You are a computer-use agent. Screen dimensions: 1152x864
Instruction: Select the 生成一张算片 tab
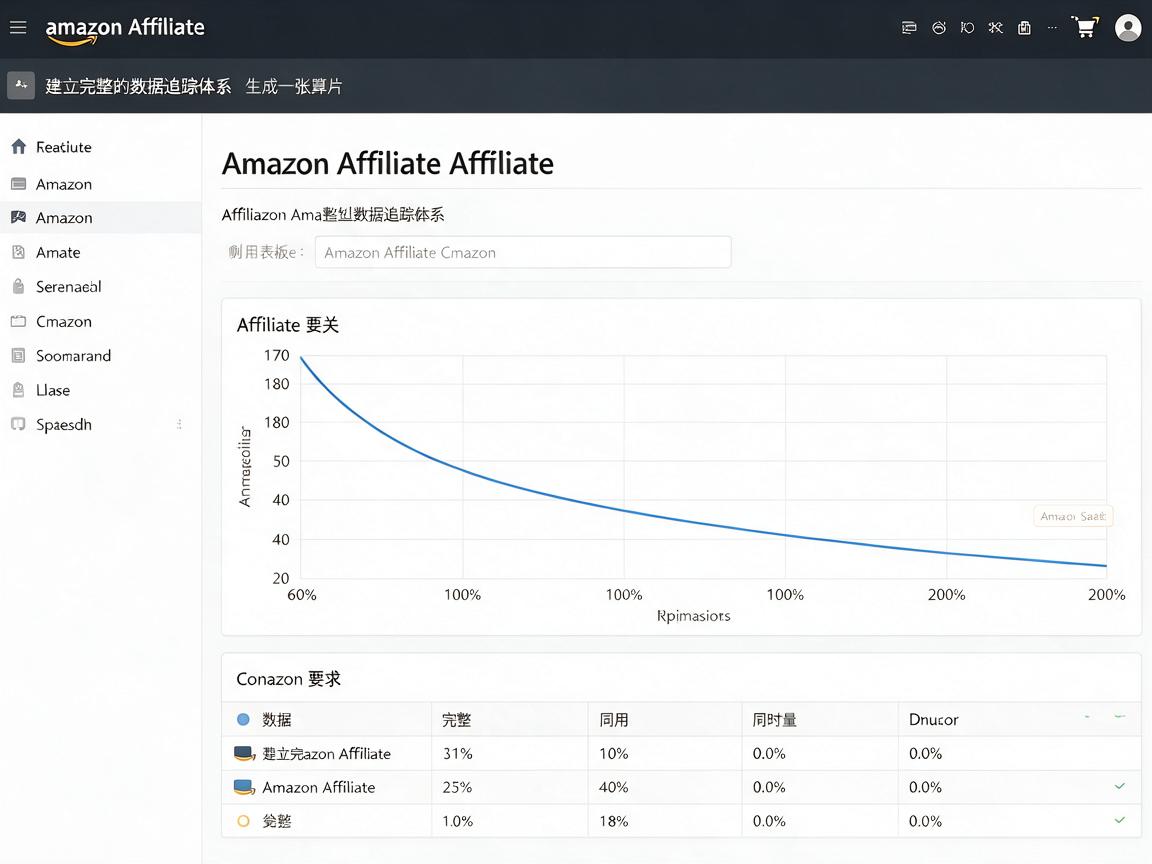tap(293, 87)
